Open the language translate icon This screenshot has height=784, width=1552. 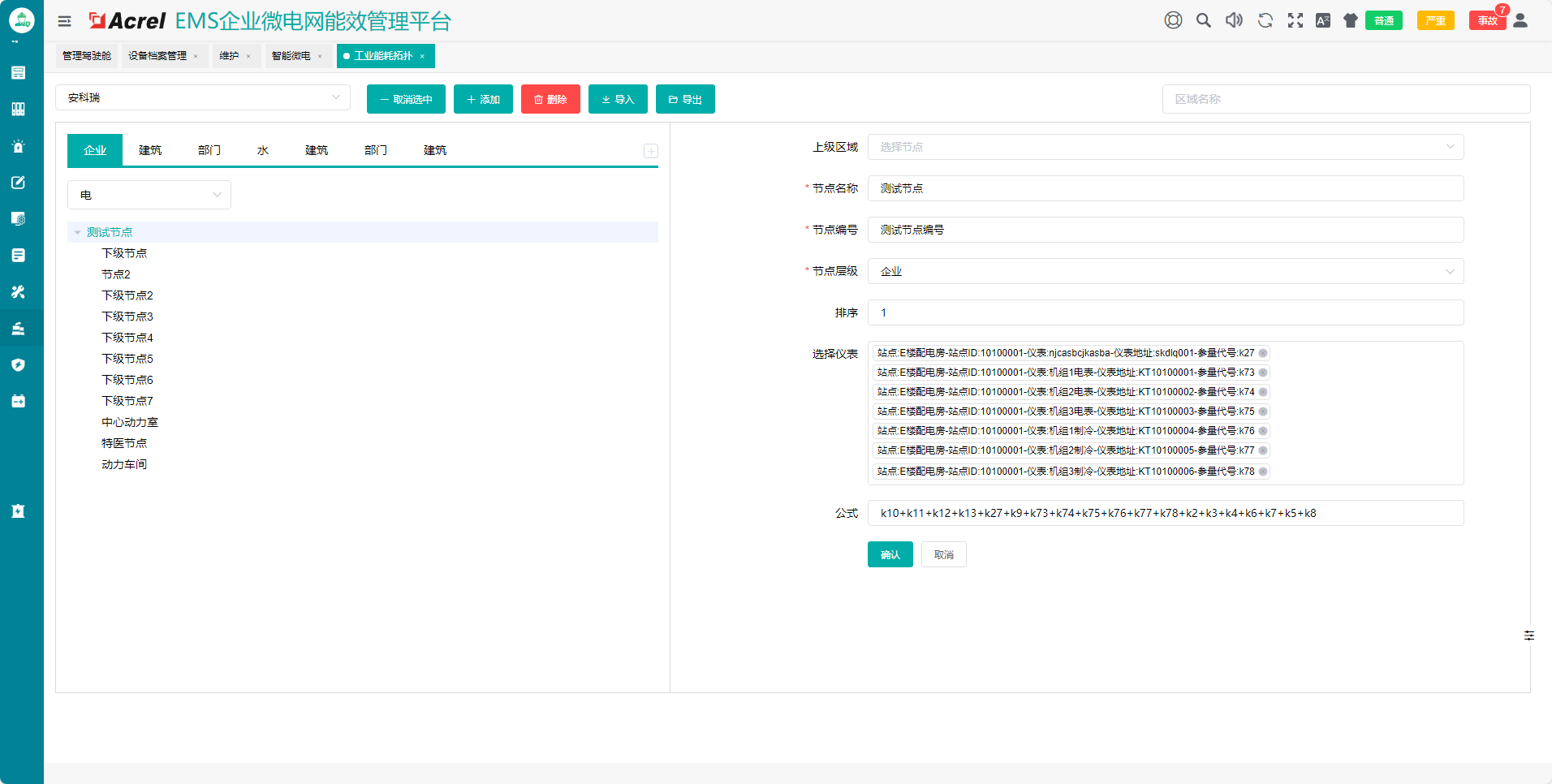[1323, 20]
